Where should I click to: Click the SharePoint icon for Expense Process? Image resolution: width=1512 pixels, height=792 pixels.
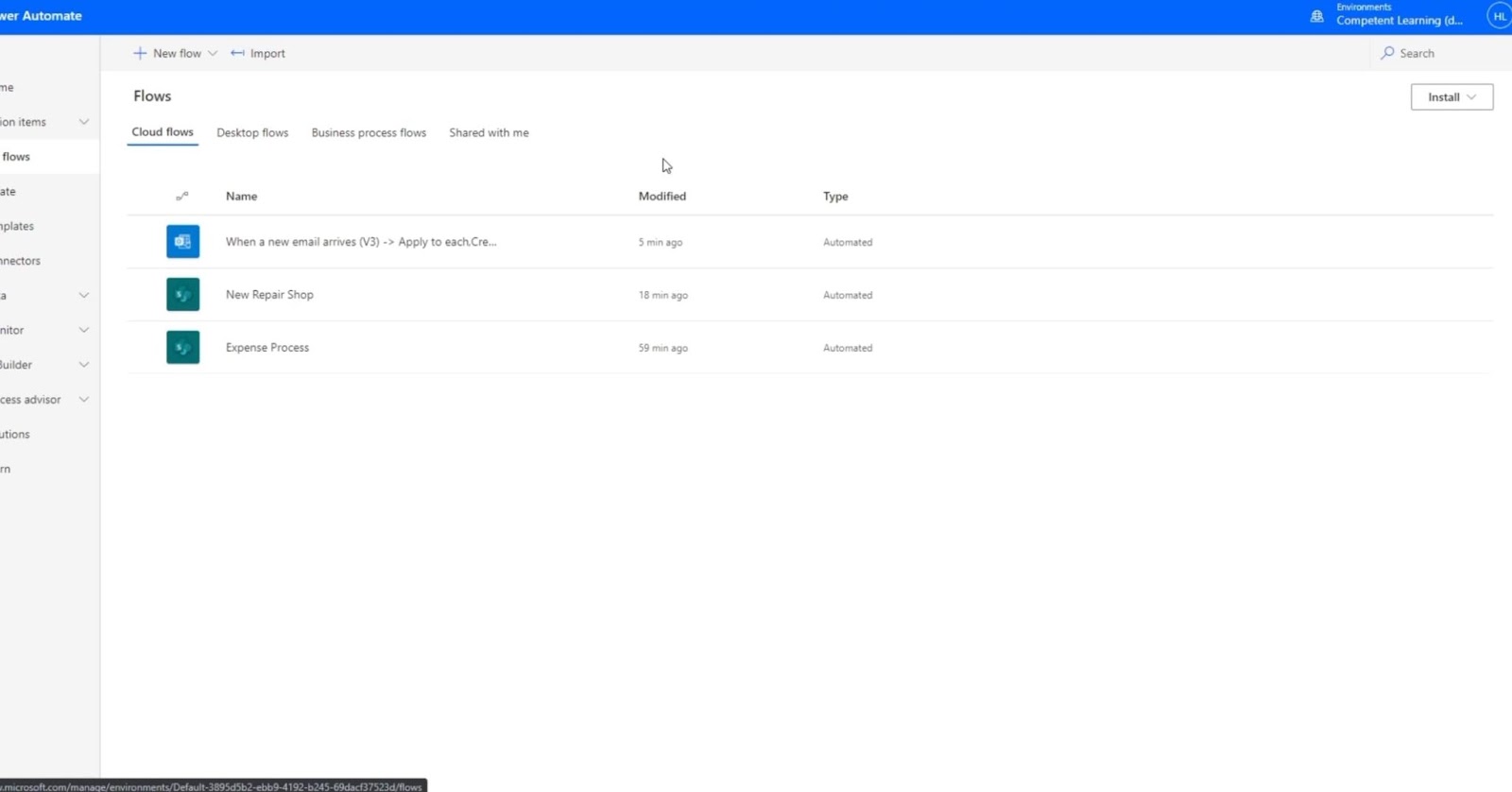coord(182,348)
